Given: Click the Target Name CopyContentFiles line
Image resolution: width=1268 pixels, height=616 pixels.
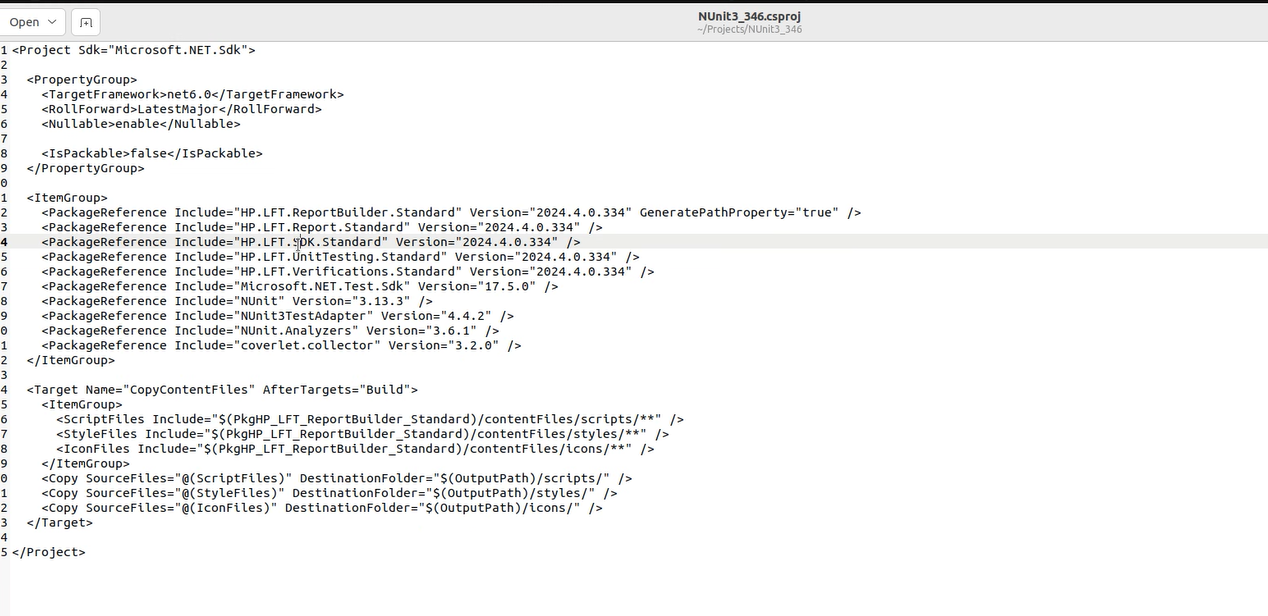Looking at the screenshot, I should [222, 390].
